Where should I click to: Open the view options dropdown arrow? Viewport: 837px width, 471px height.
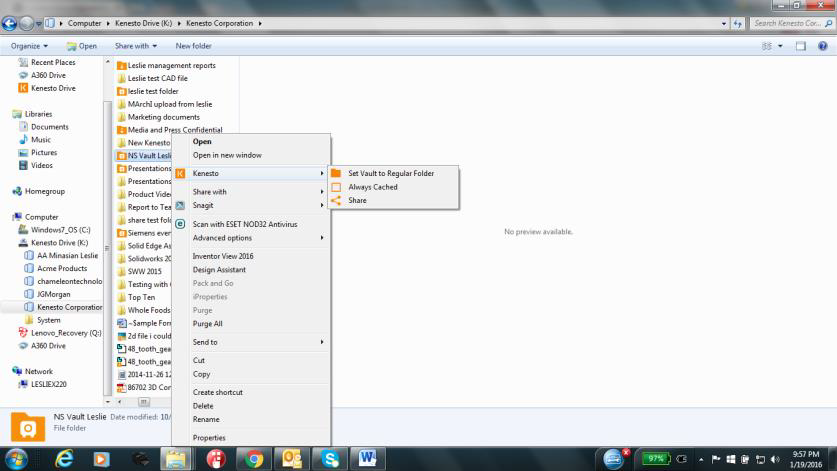(x=780, y=46)
